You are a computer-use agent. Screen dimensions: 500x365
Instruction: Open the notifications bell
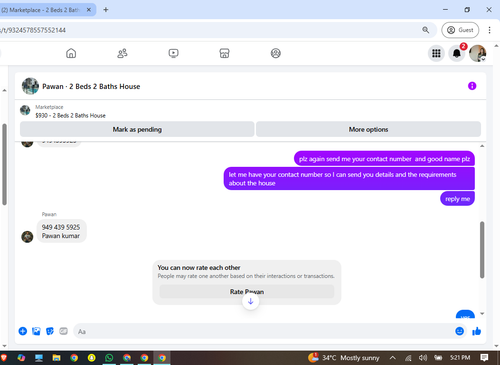click(x=457, y=53)
